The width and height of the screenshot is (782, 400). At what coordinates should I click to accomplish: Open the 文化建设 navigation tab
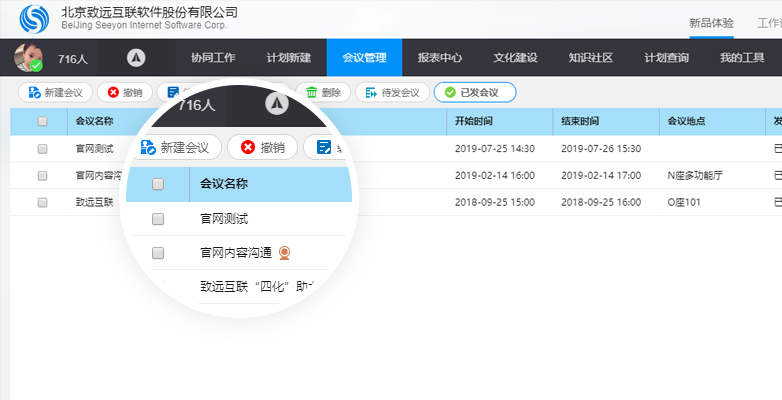[x=515, y=58]
